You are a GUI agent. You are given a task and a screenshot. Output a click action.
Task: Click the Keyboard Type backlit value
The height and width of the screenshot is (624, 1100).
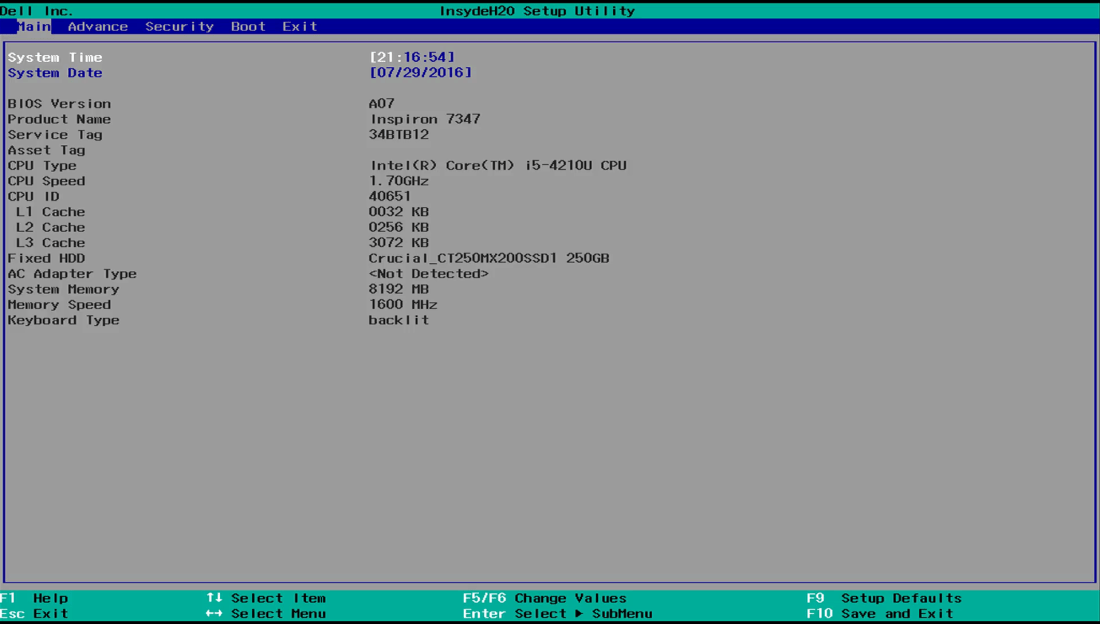click(x=399, y=320)
